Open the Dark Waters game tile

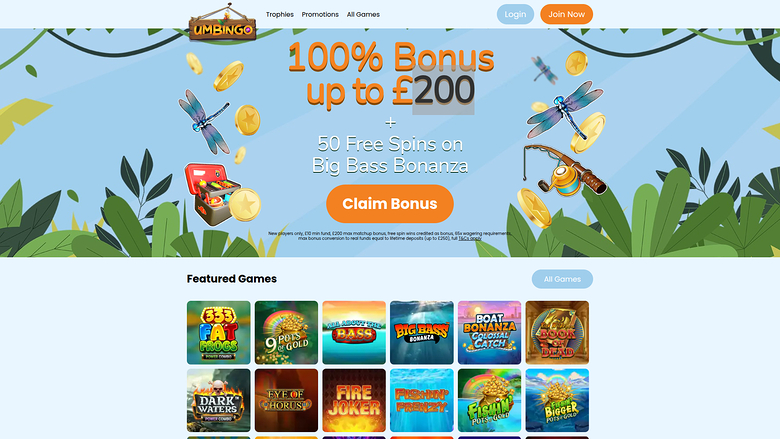click(219, 400)
